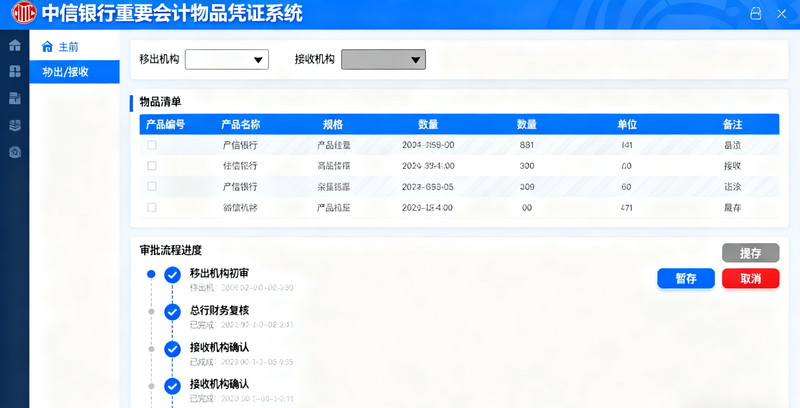800x408 pixels.
Task: Sort by 单位 column header
Action: pos(627,124)
